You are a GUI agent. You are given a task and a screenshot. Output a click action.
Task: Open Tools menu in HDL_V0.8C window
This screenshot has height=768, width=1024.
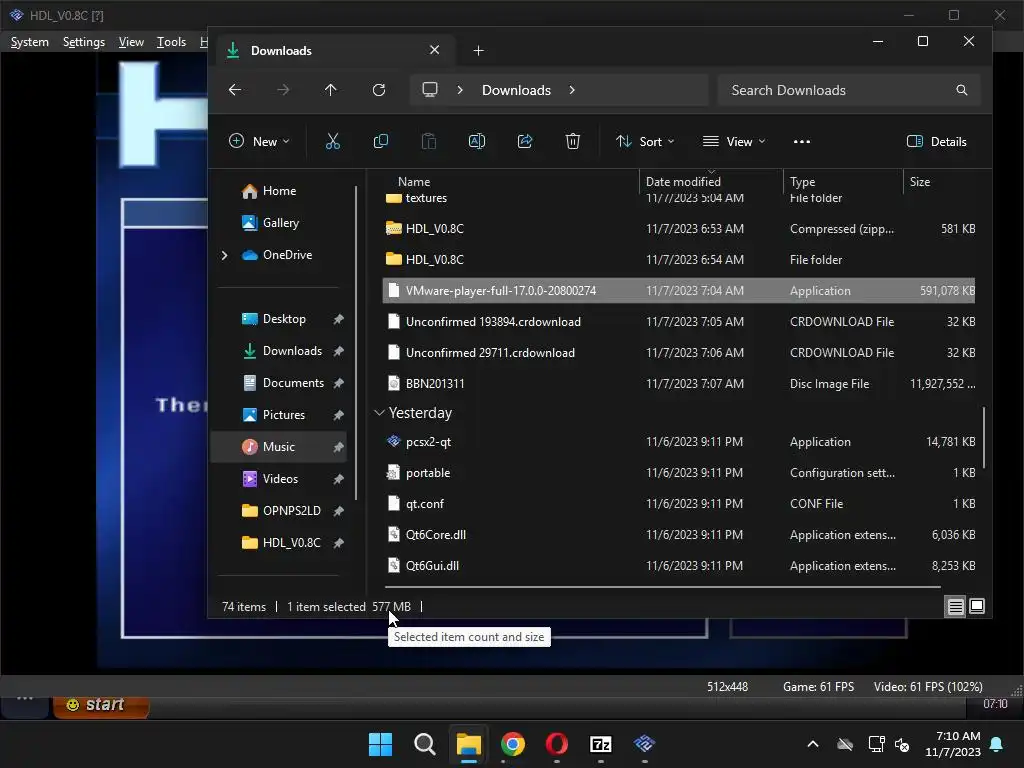171,42
